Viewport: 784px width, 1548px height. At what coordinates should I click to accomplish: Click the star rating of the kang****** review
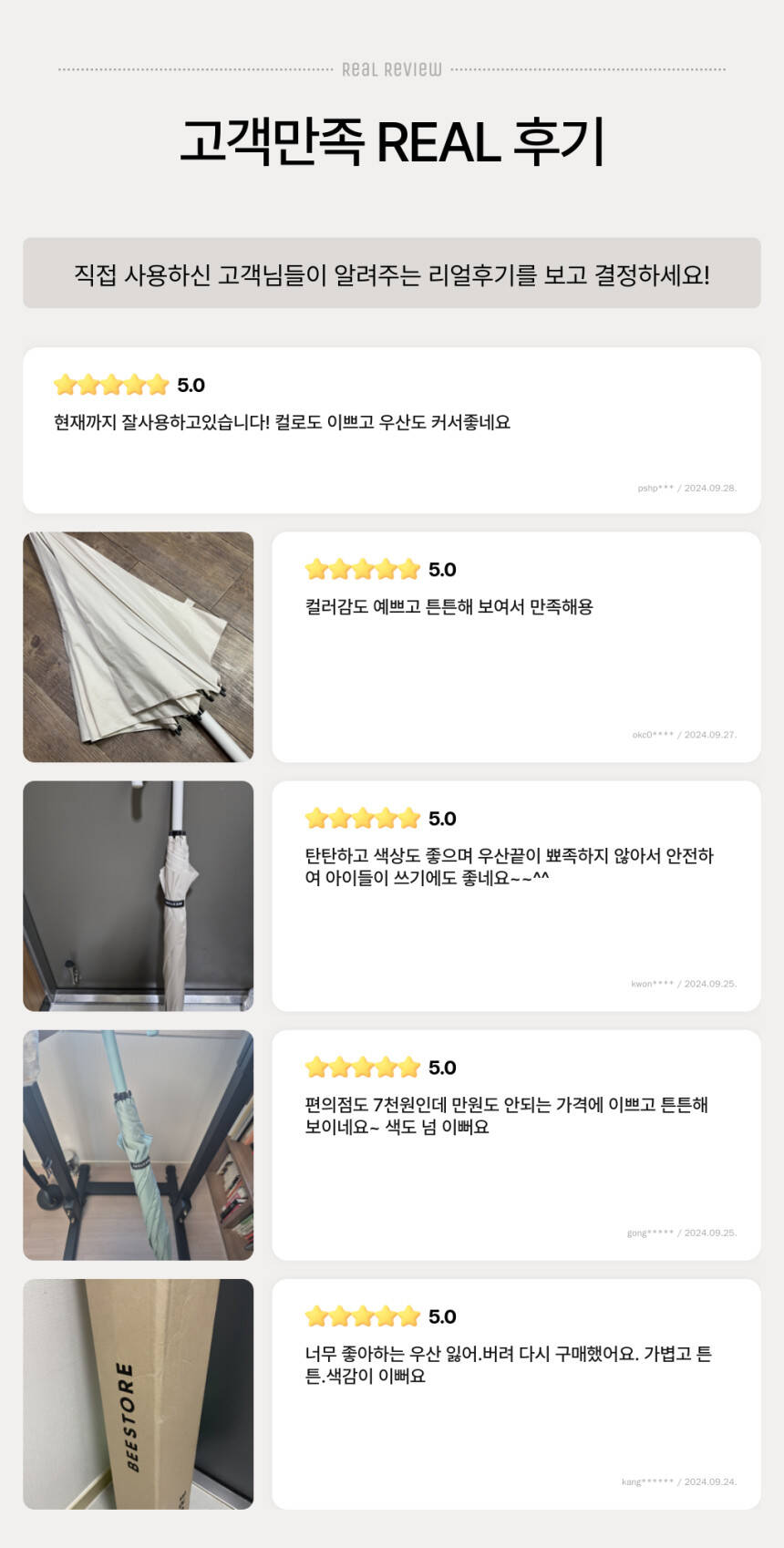[363, 1316]
